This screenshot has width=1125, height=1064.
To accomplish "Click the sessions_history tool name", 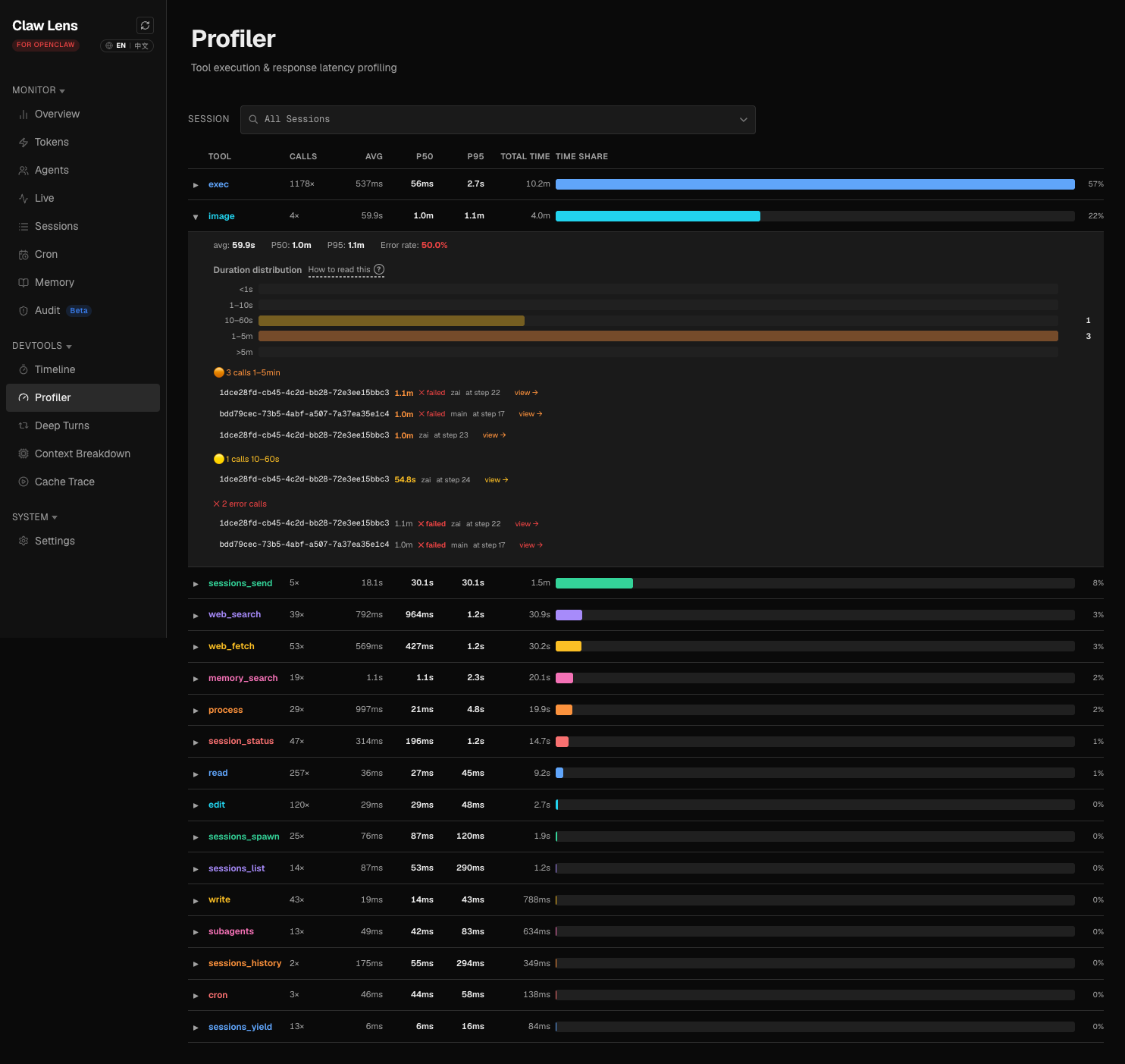I will [245, 963].
